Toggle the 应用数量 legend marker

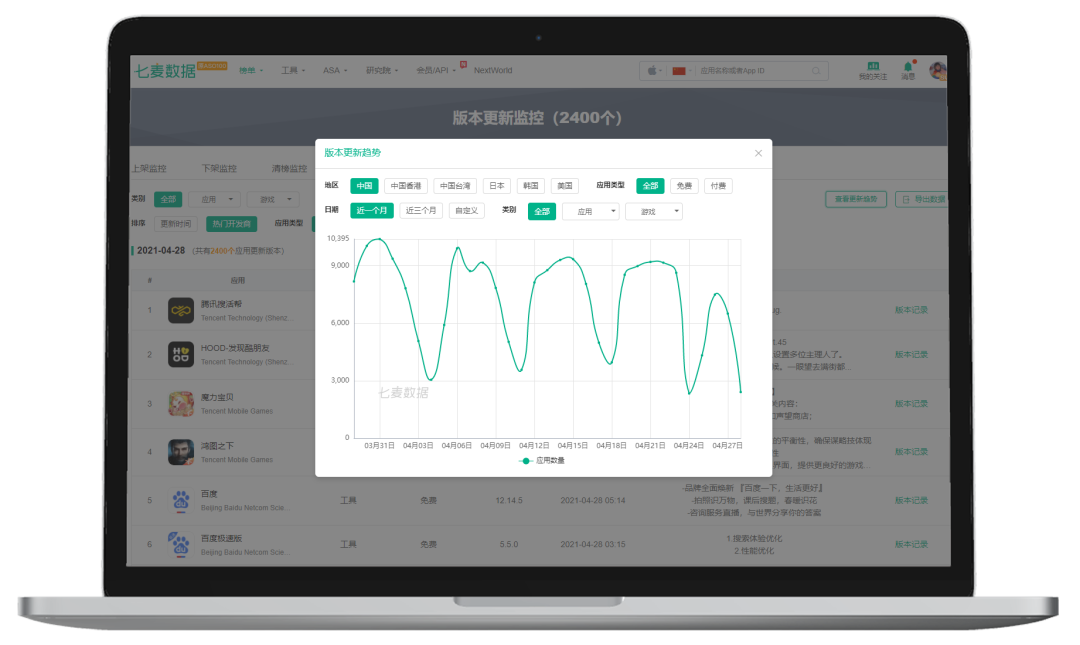pyautogui.click(x=526, y=461)
